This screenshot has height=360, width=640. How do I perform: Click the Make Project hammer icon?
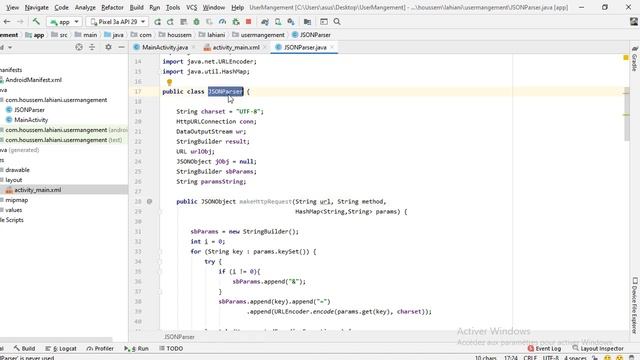[x=36, y=22]
